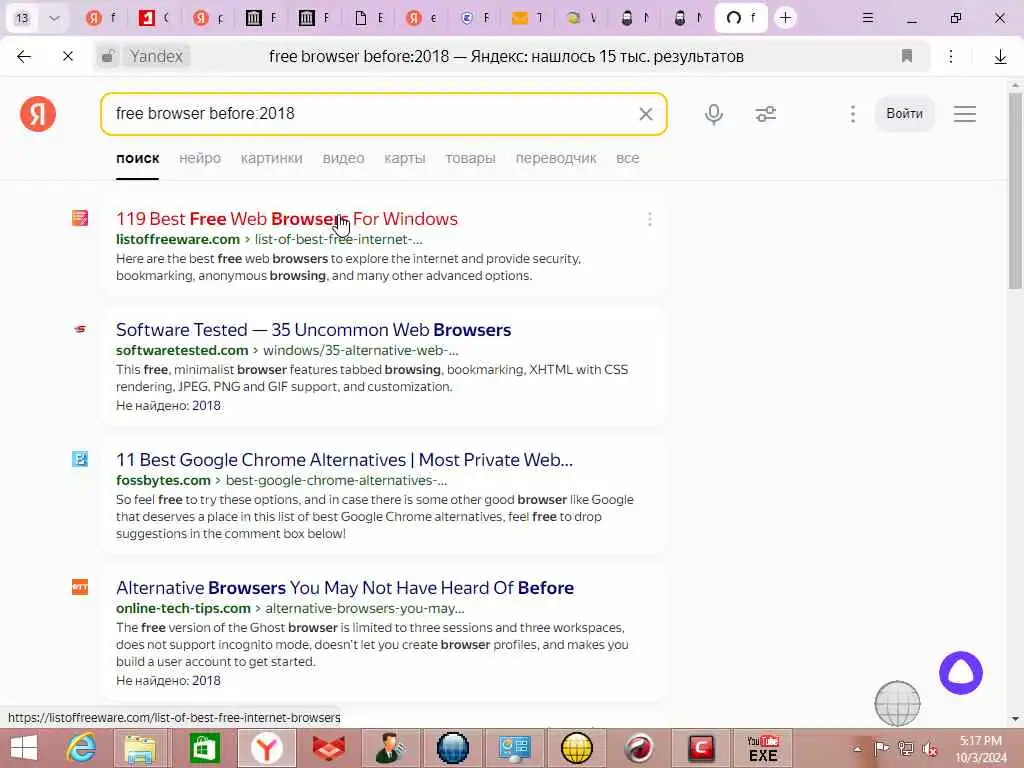Click the Action Center flag icon in tray

tap(881, 748)
